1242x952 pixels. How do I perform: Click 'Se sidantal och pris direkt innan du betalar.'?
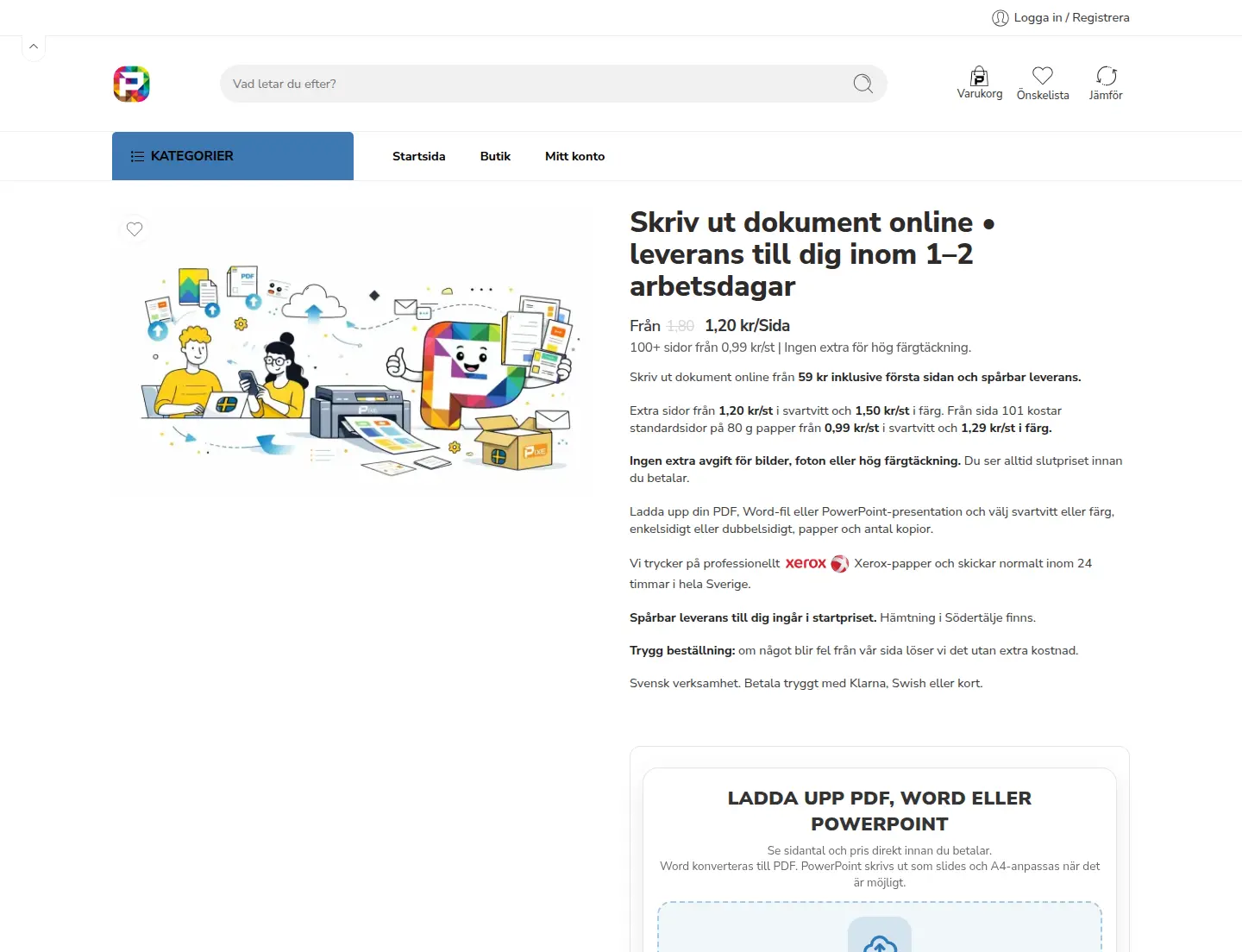tap(880, 850)
